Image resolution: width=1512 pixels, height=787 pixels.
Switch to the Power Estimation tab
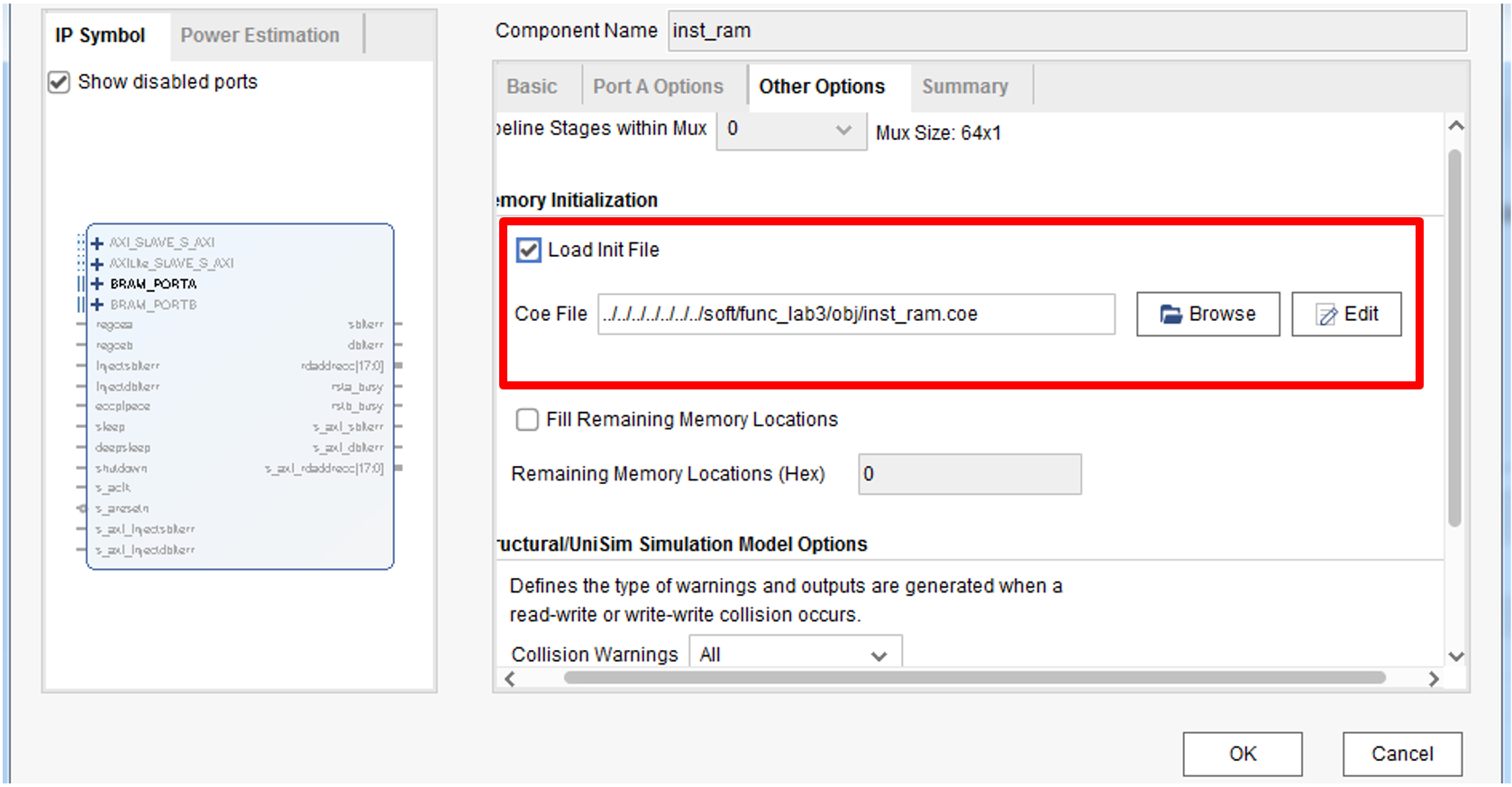pos(260,35)
